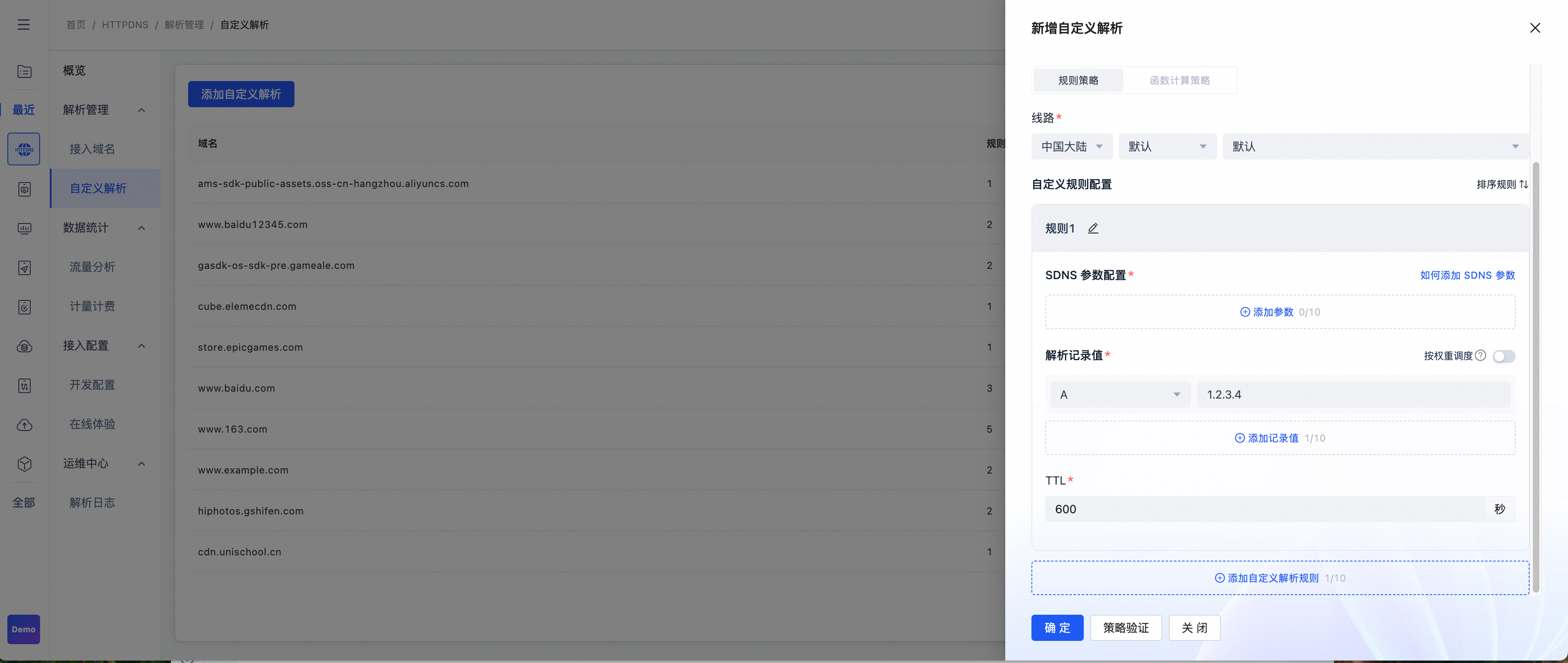Click the 排序规则 sort icon
Image resolution: width=1568 pixels, height=663 pixels.
[x=1523, y=184]
